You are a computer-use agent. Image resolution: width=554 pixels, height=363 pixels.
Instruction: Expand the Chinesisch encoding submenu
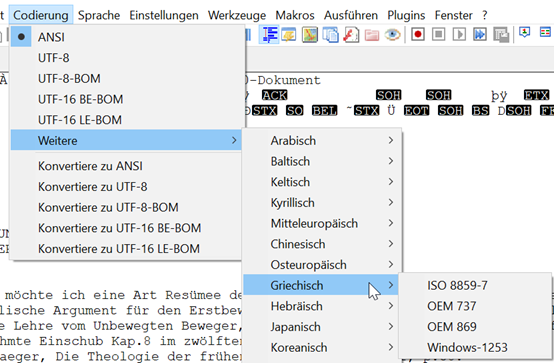(322, 244)
